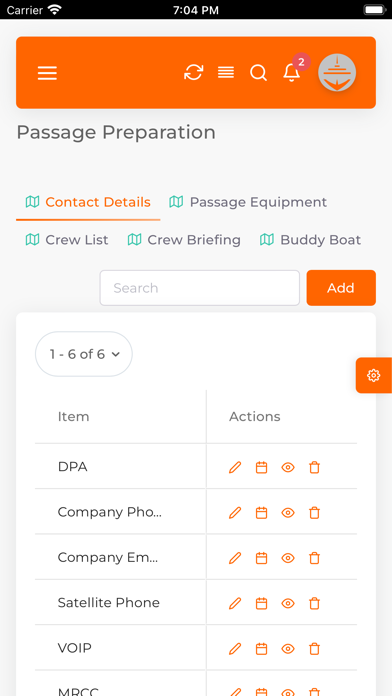Select the Crew List tab
This screenshot has width=392, height=696.
click(x=67, y=240)
